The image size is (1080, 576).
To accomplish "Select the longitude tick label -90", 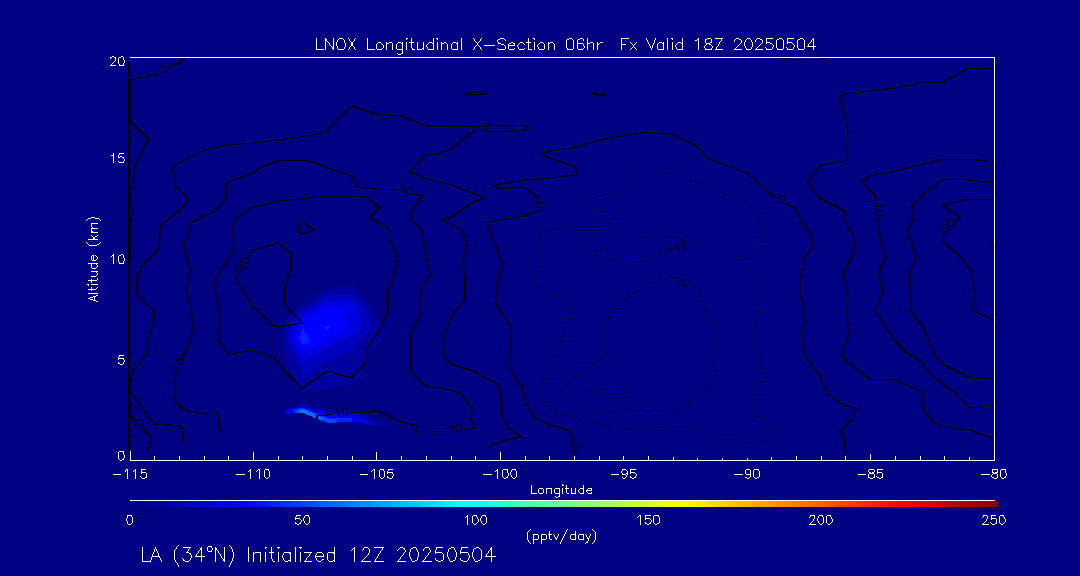I will click(x=747, y=474).
